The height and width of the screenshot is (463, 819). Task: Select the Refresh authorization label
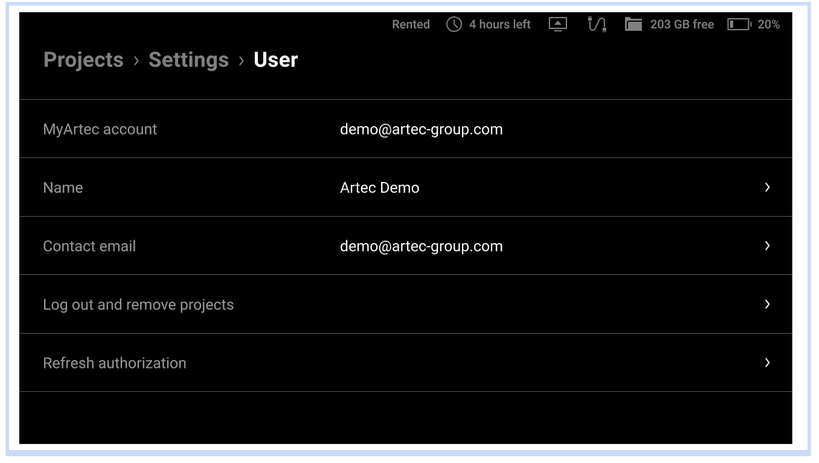(x=114, y=363)
